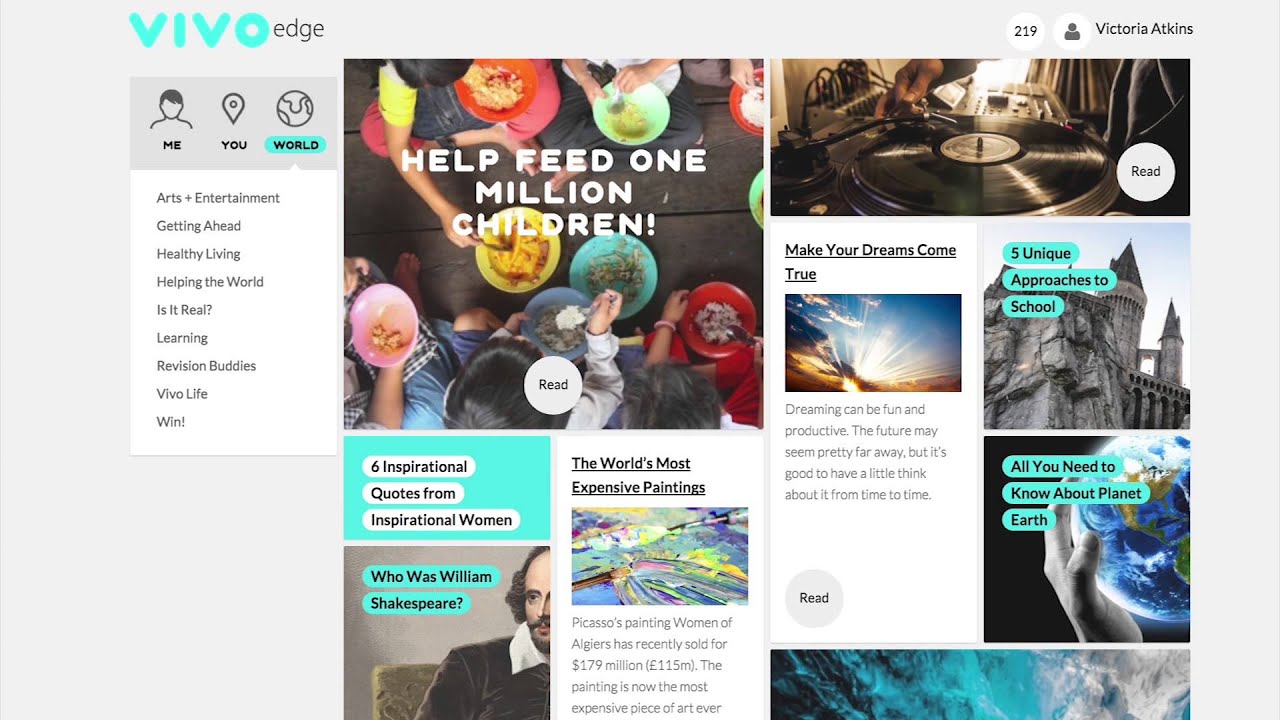Select the WORLD globe icon
Screen dimensions: 1280x720
295,108
